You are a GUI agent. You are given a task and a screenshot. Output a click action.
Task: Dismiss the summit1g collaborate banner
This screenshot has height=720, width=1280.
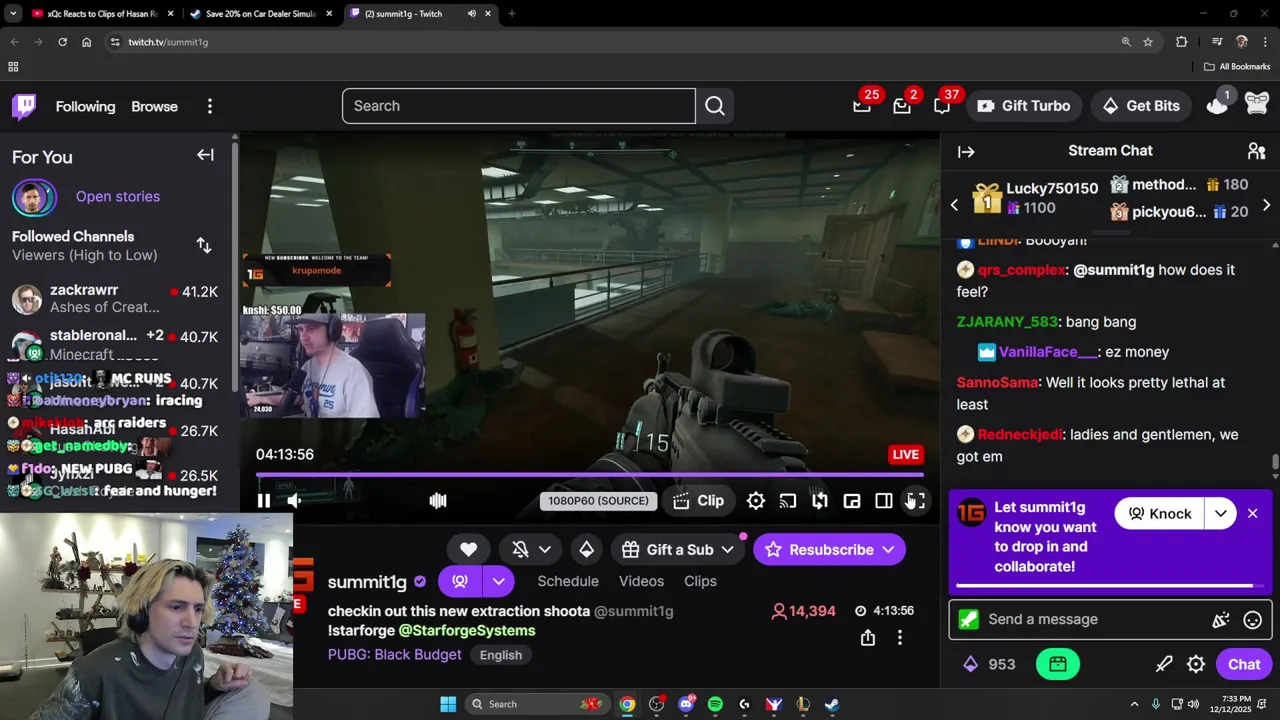tap(1252, 514)
